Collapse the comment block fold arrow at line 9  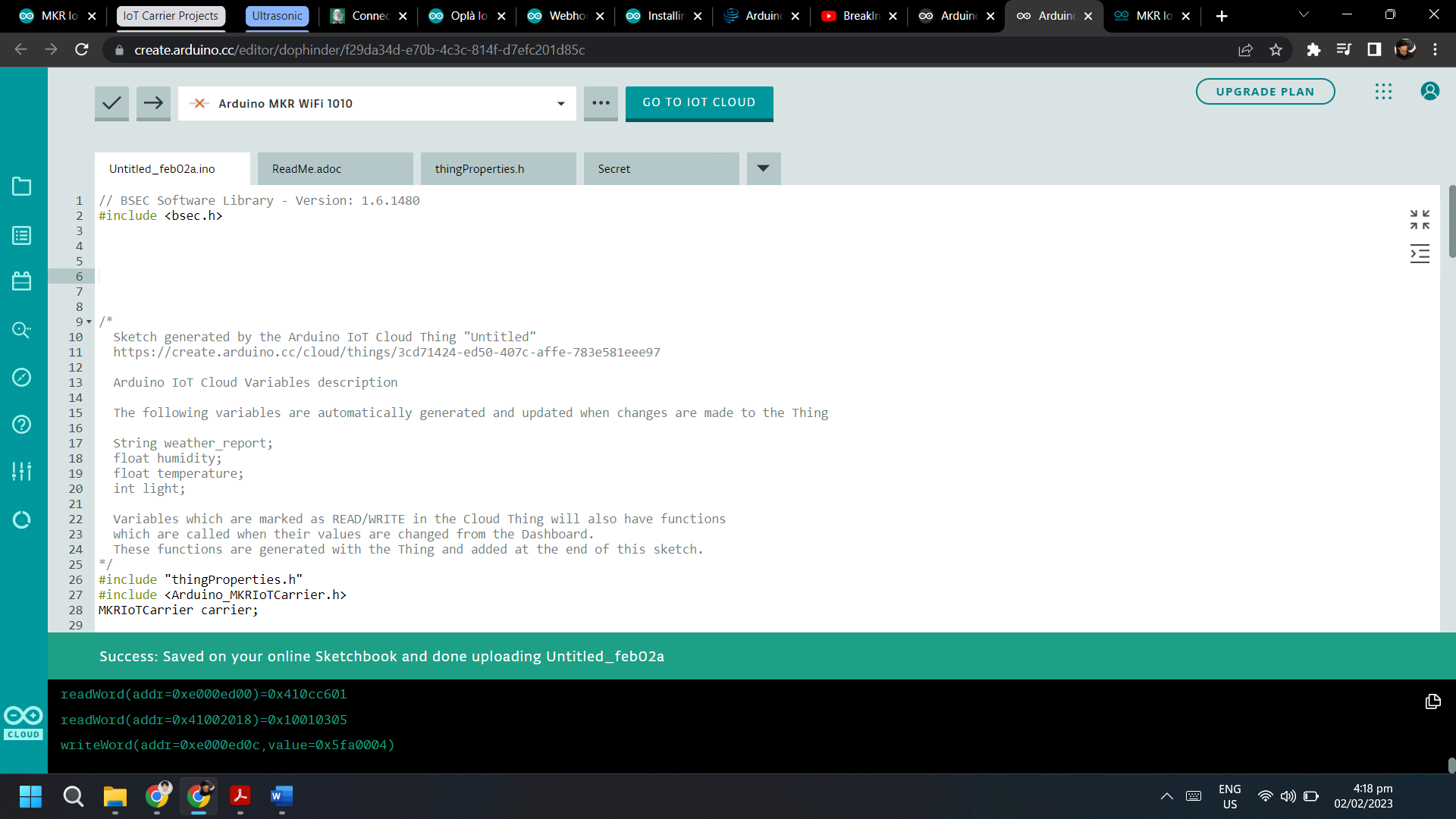click(89, 322)
